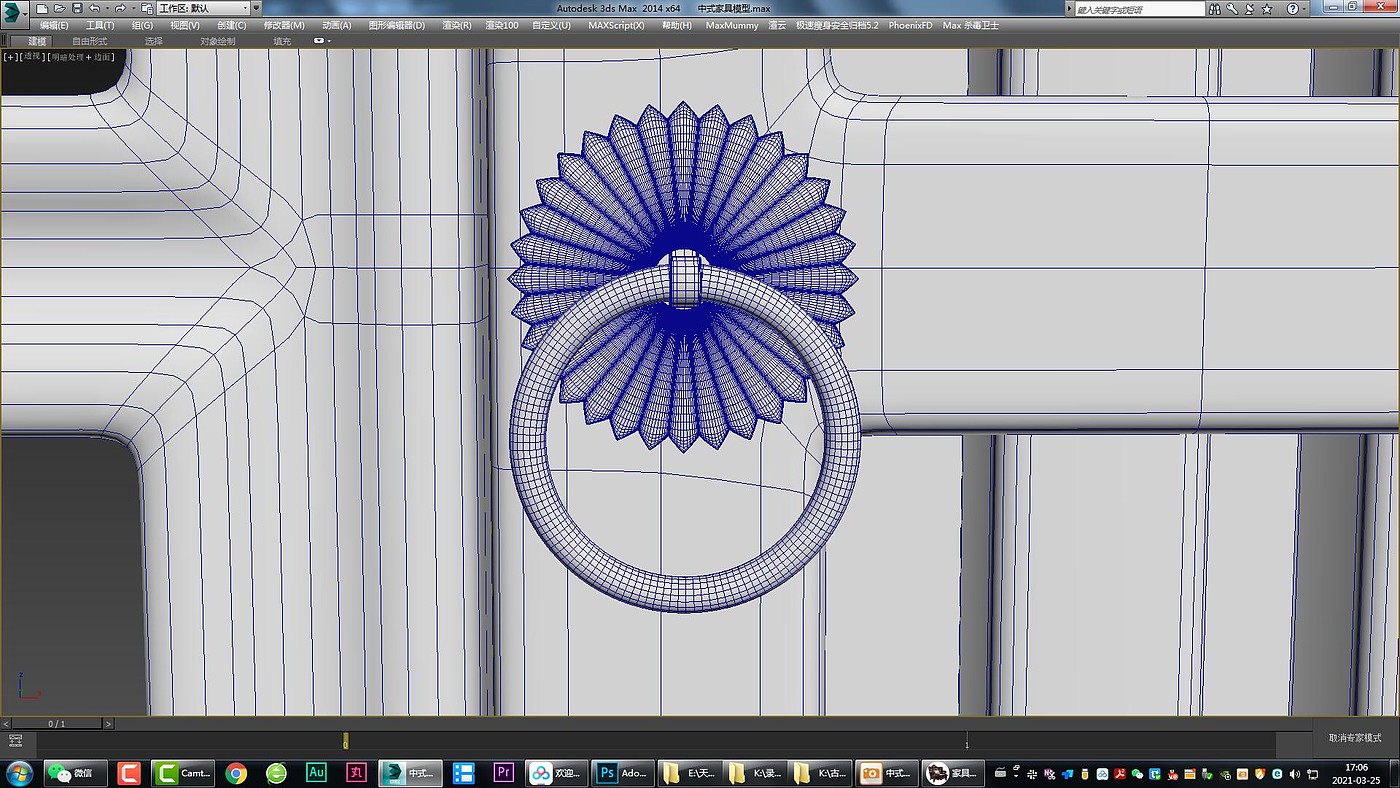Toggle the ribbon minimize button beside 填充
Screen dimensions: 1400x788
320,41
